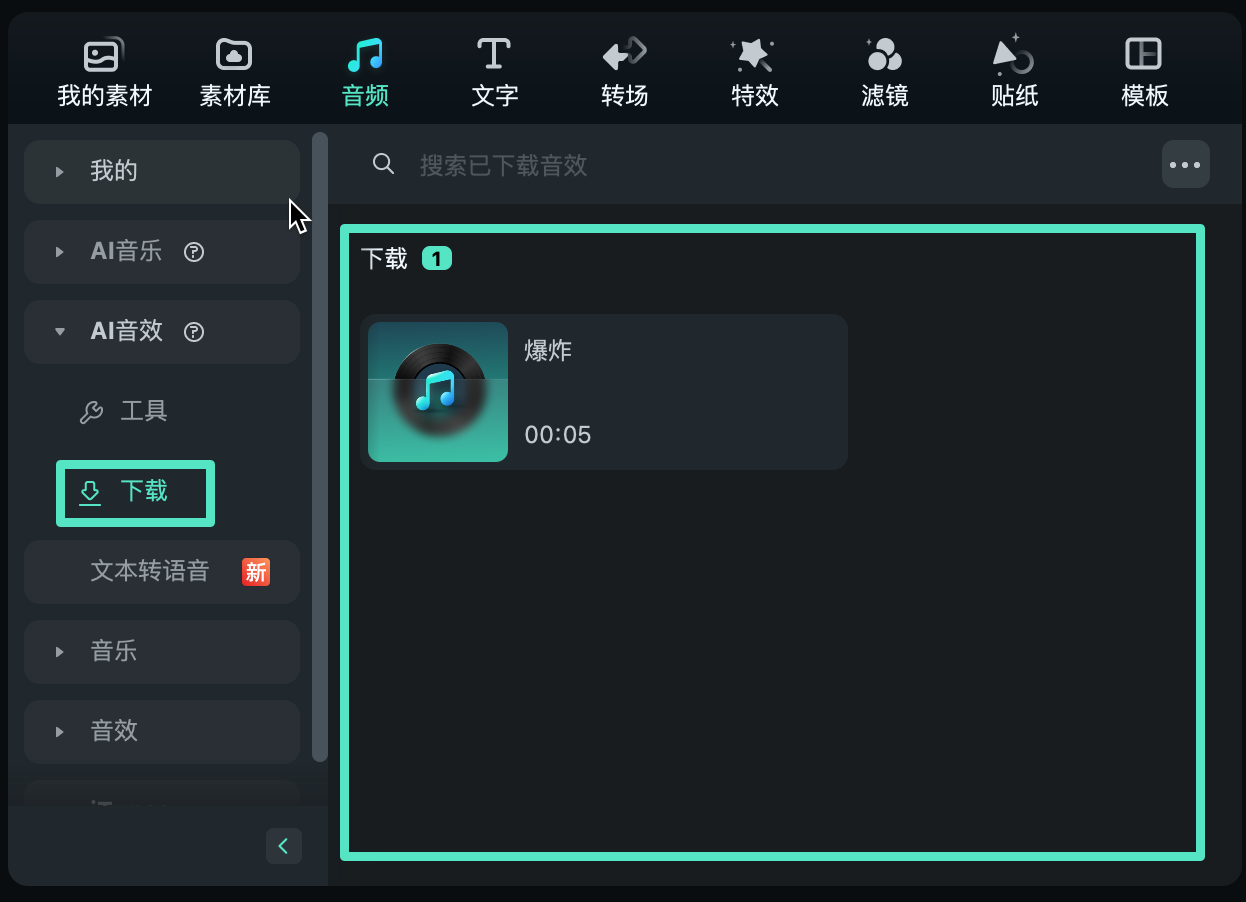This screenshot has height=902, width=1246.
Task: Select 工具 under AI音效
Action: pyautogui.click(x=143, y=411)
